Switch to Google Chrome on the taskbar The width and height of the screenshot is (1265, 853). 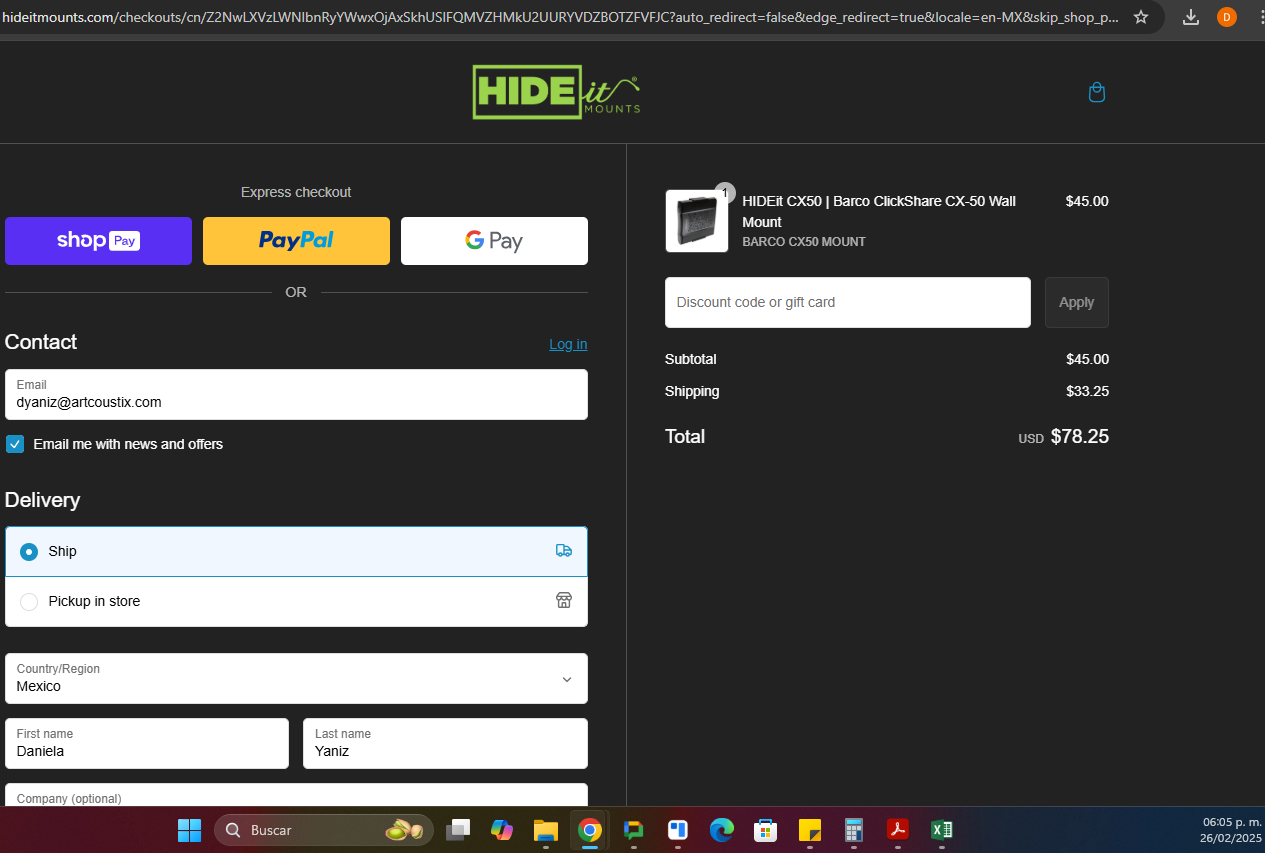pyautogui.click(x=589, y=830)
